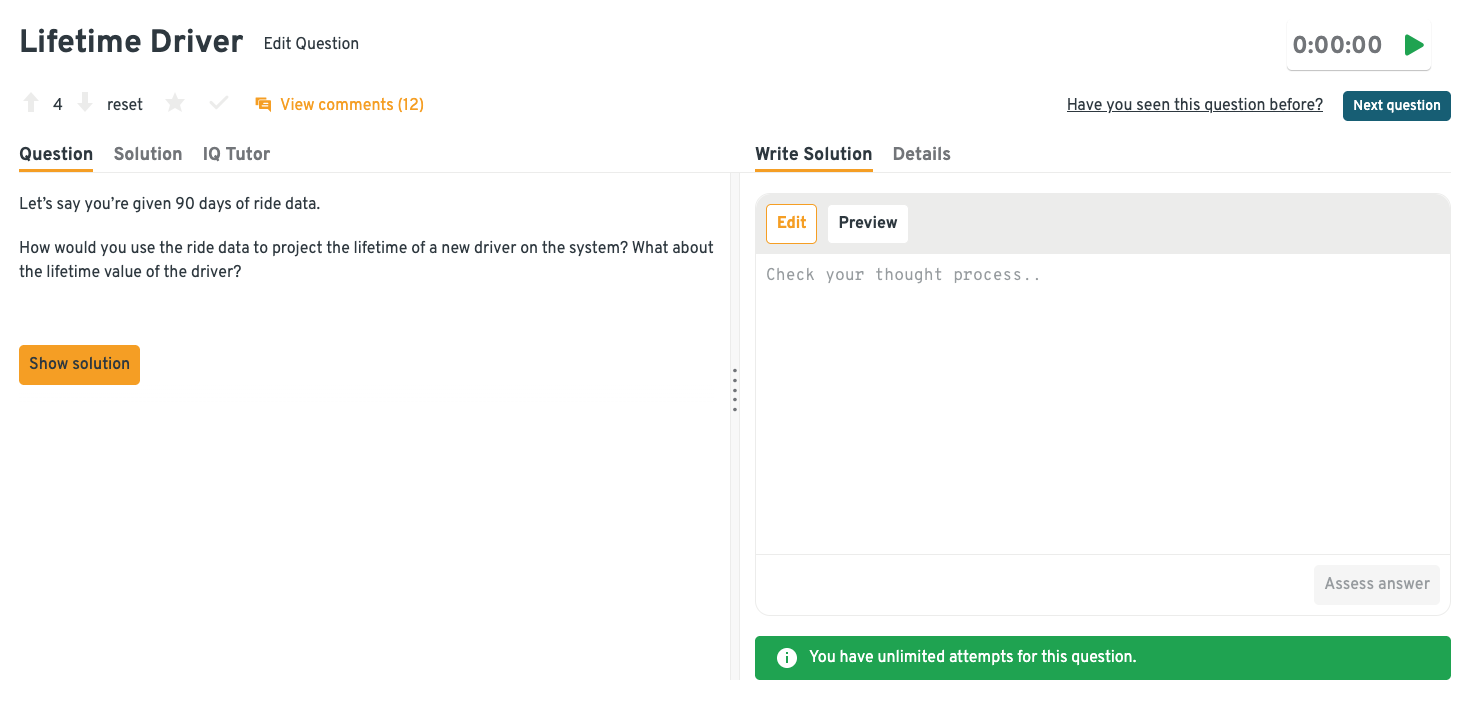Open the IQ Tutor tab

point(236,154)
